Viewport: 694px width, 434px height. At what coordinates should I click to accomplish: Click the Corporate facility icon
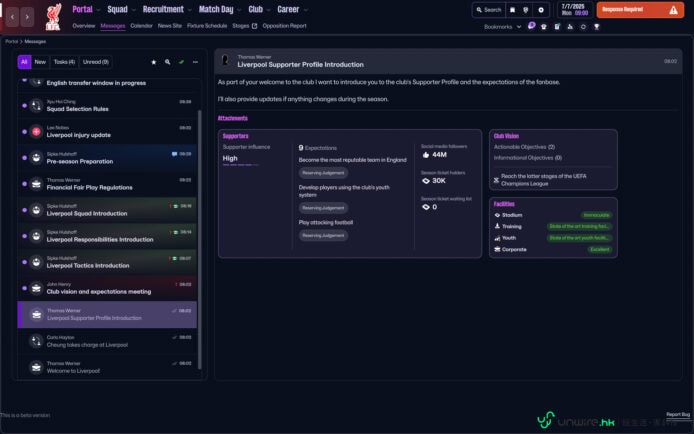pyautogui.click(x=497, y=250)
